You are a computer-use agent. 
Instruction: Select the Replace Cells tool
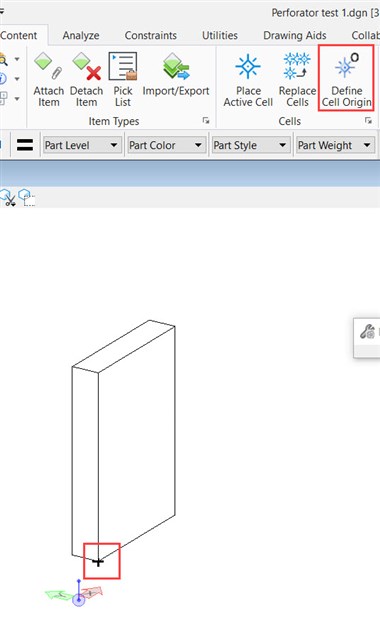click(x=297, y=80)
